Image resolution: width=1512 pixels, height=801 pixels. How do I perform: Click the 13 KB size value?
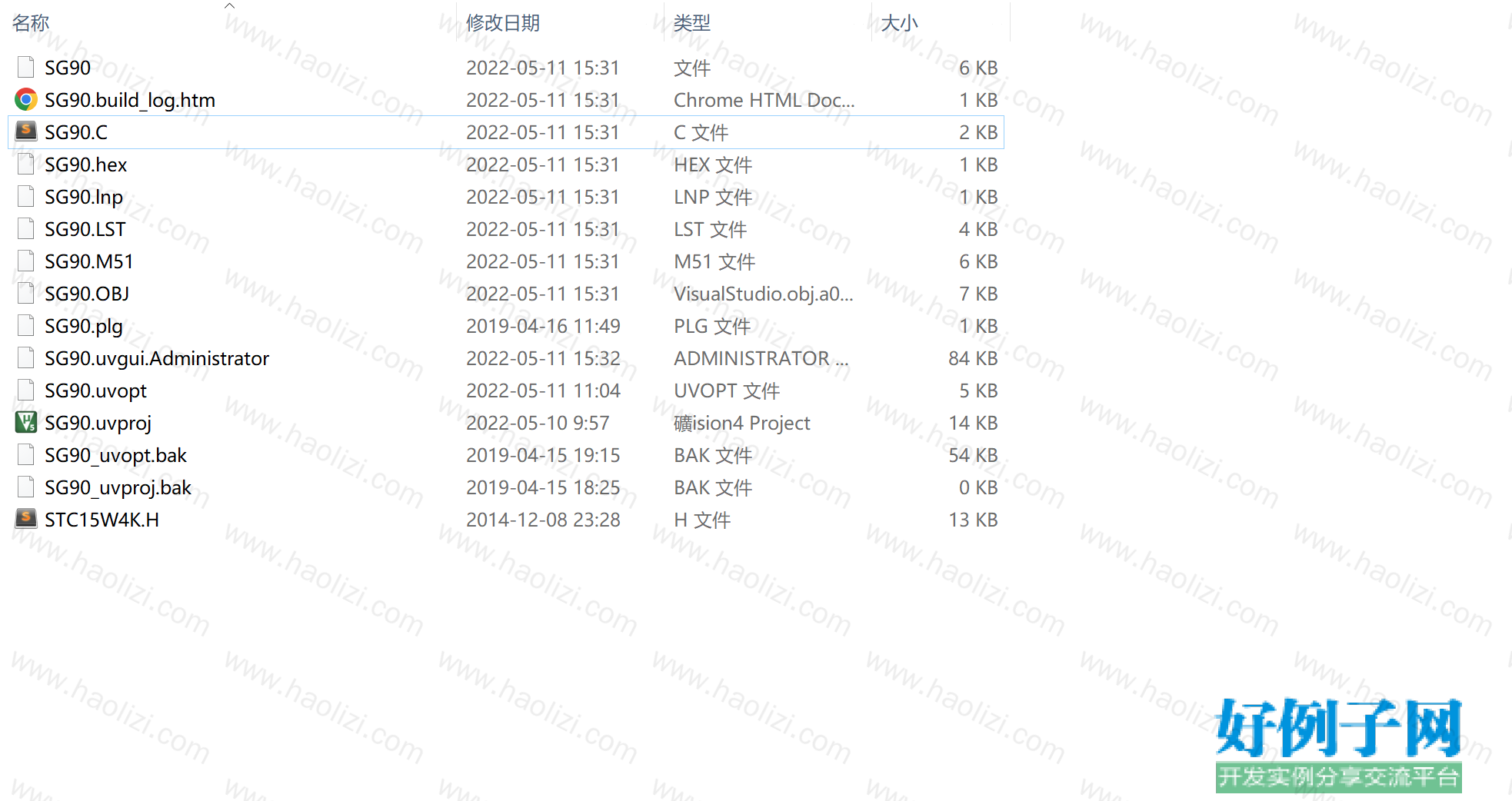coord(973,520)
